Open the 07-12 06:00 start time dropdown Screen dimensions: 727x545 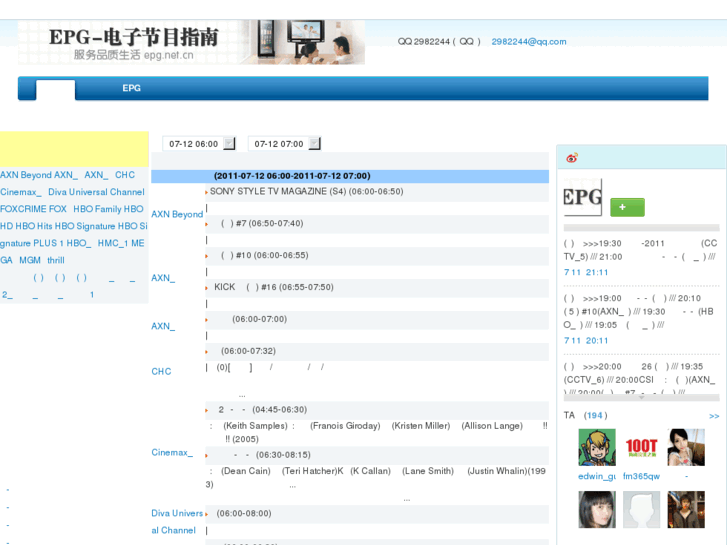(199, 144)
